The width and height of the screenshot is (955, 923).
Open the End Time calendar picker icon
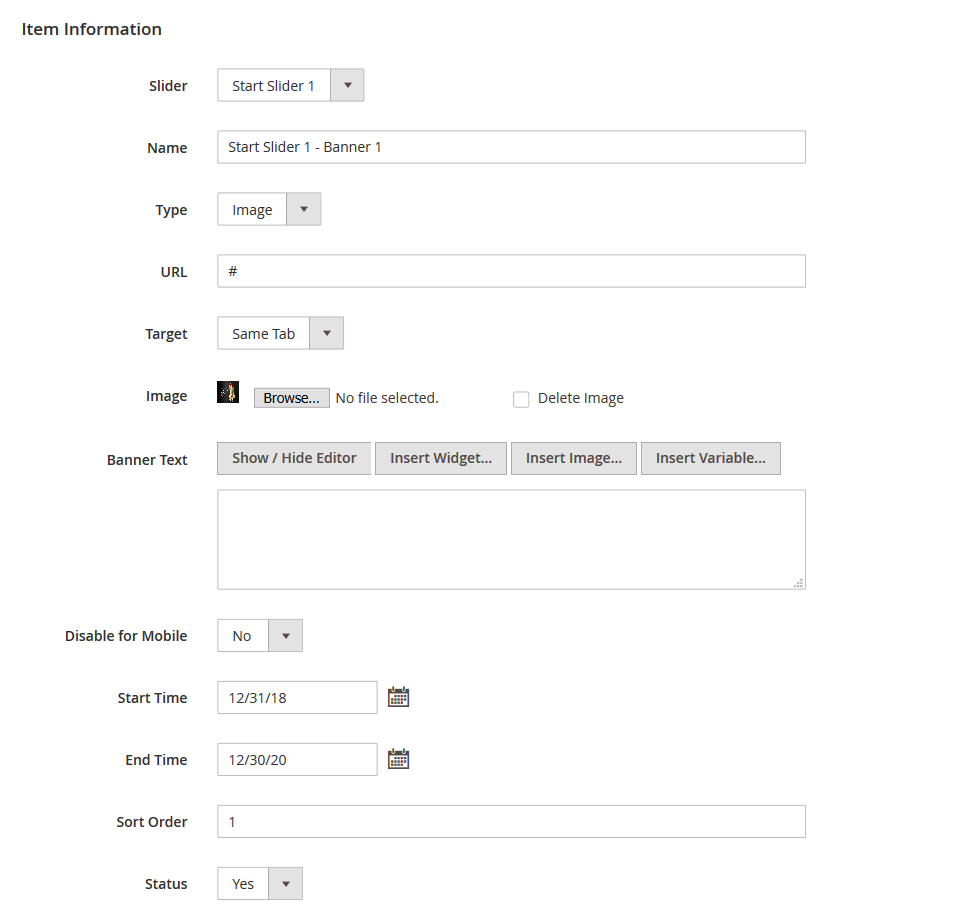398,759
